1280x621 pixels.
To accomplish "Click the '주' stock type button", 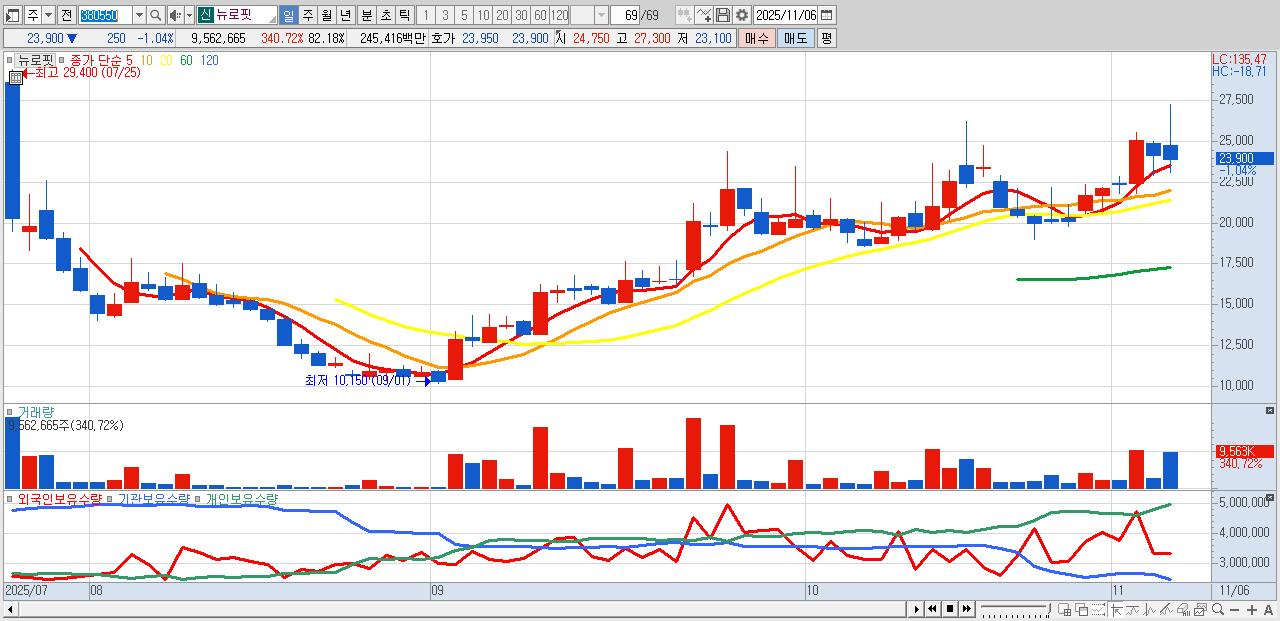I will (33, 15).
